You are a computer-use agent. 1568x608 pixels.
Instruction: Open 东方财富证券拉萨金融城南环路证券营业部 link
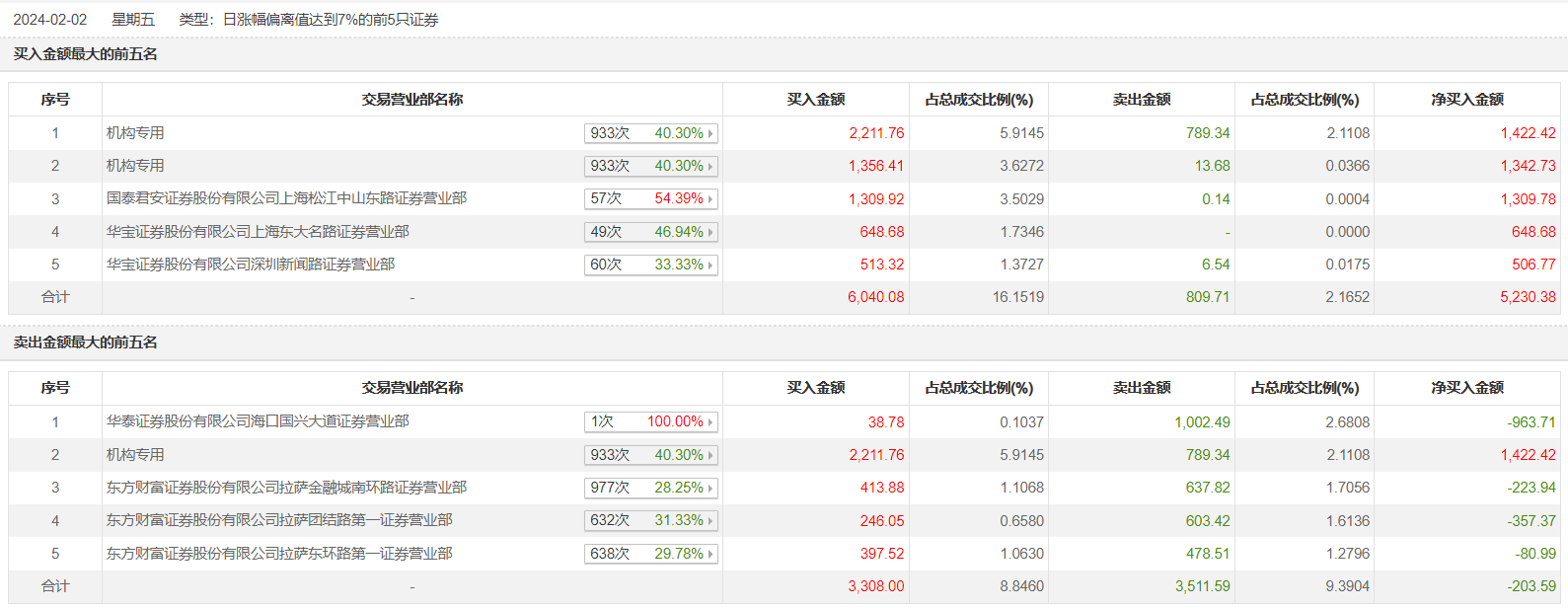tap(286, 488)
